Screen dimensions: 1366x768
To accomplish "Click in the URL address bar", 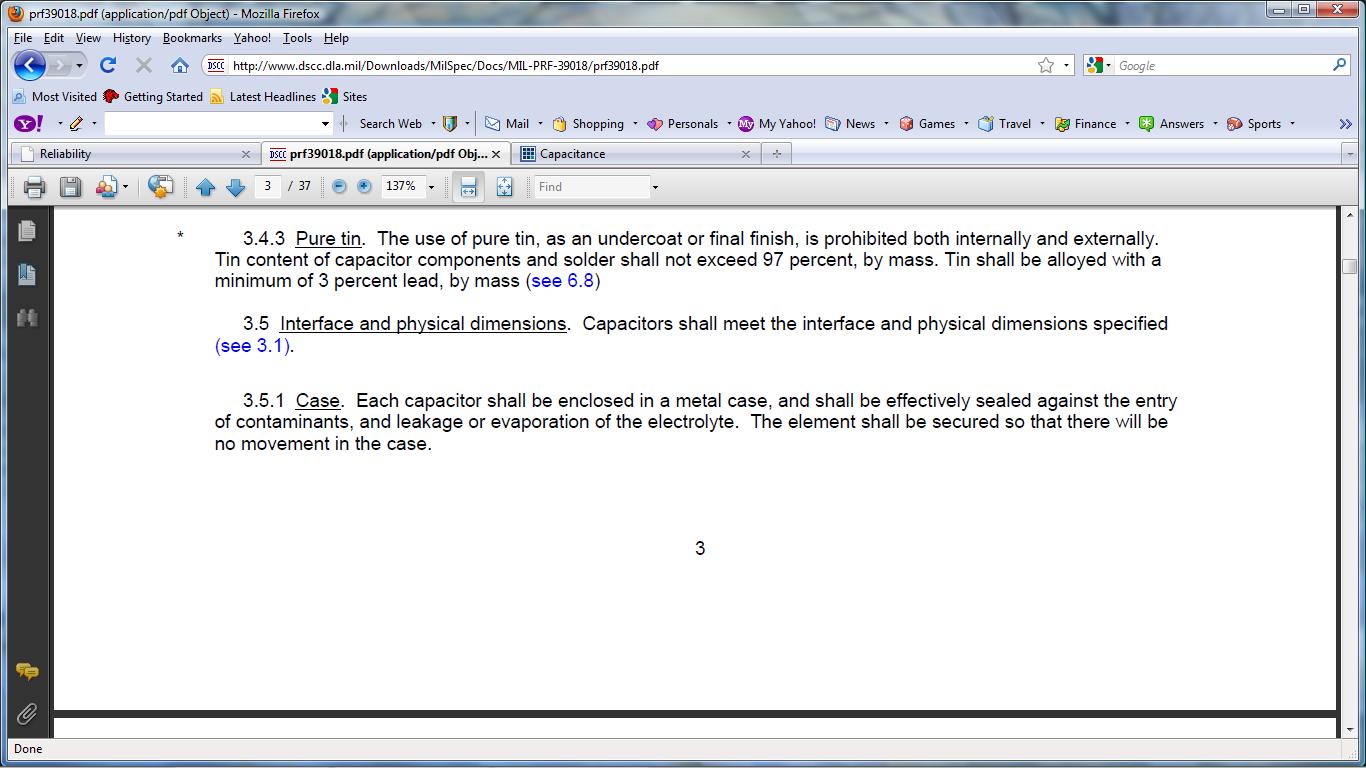I will coord(630,66).
